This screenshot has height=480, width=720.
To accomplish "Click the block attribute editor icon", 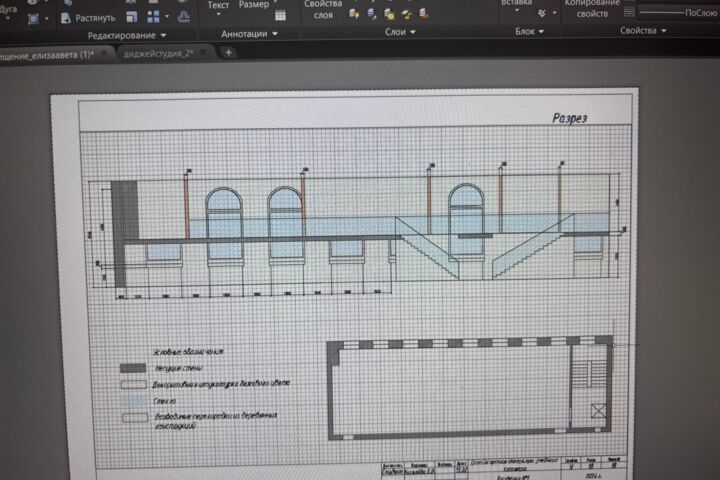I will coord(542,13).
